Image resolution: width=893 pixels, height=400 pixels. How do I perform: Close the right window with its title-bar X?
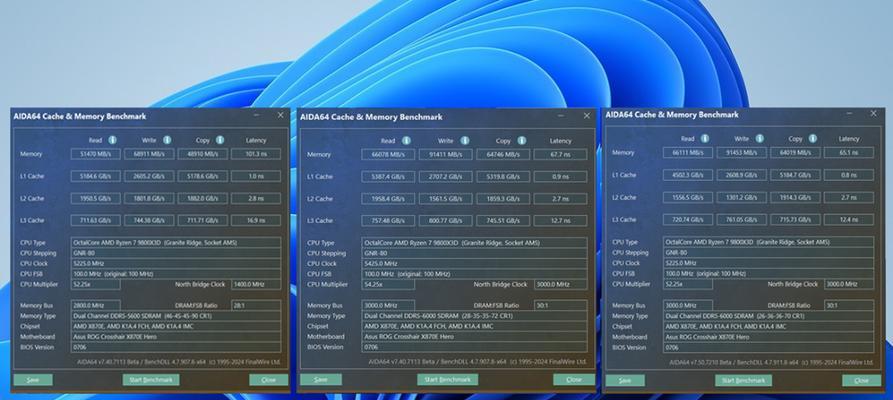[x=874, y=113]
